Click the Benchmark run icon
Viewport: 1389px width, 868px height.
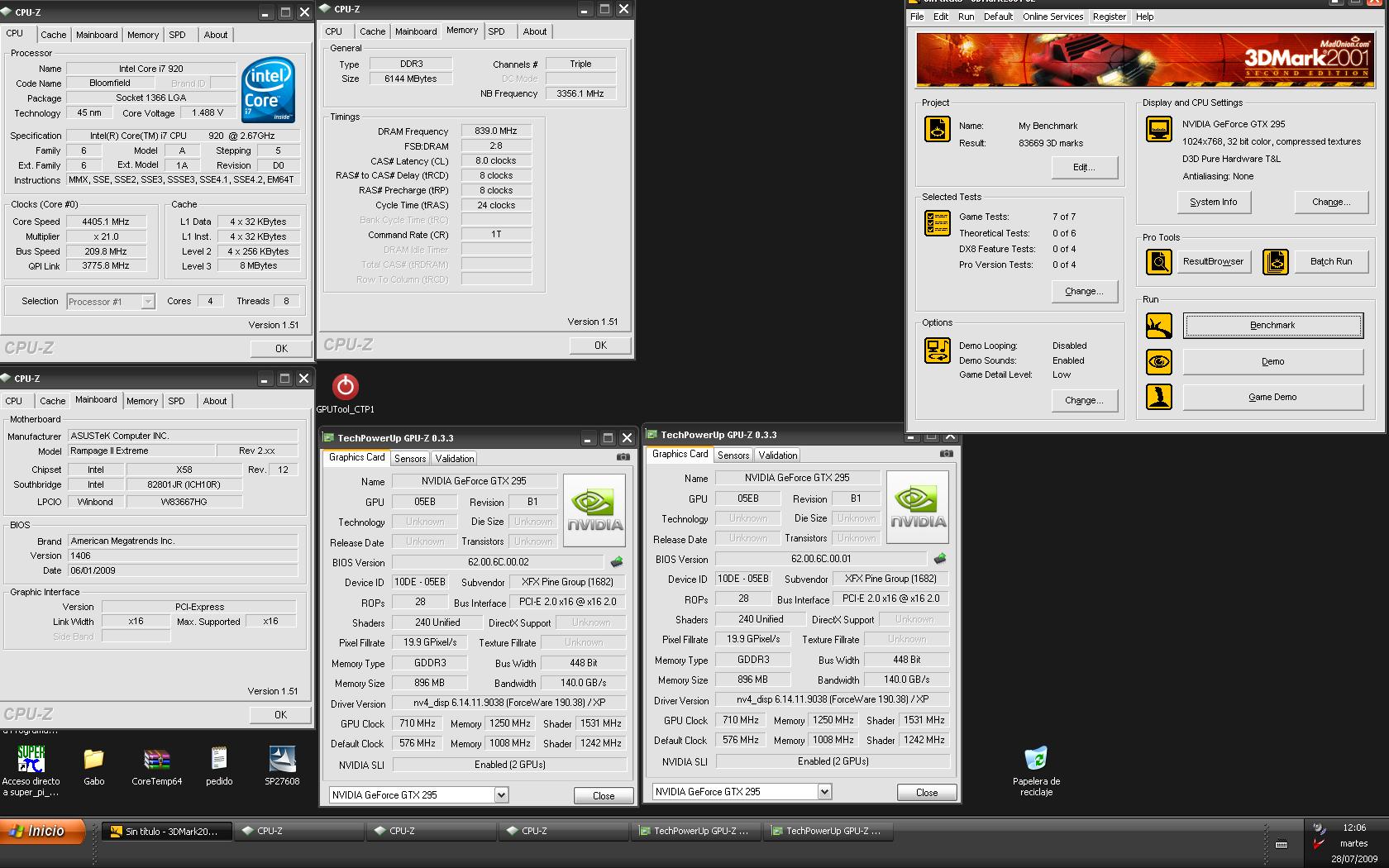(1158, 326)
